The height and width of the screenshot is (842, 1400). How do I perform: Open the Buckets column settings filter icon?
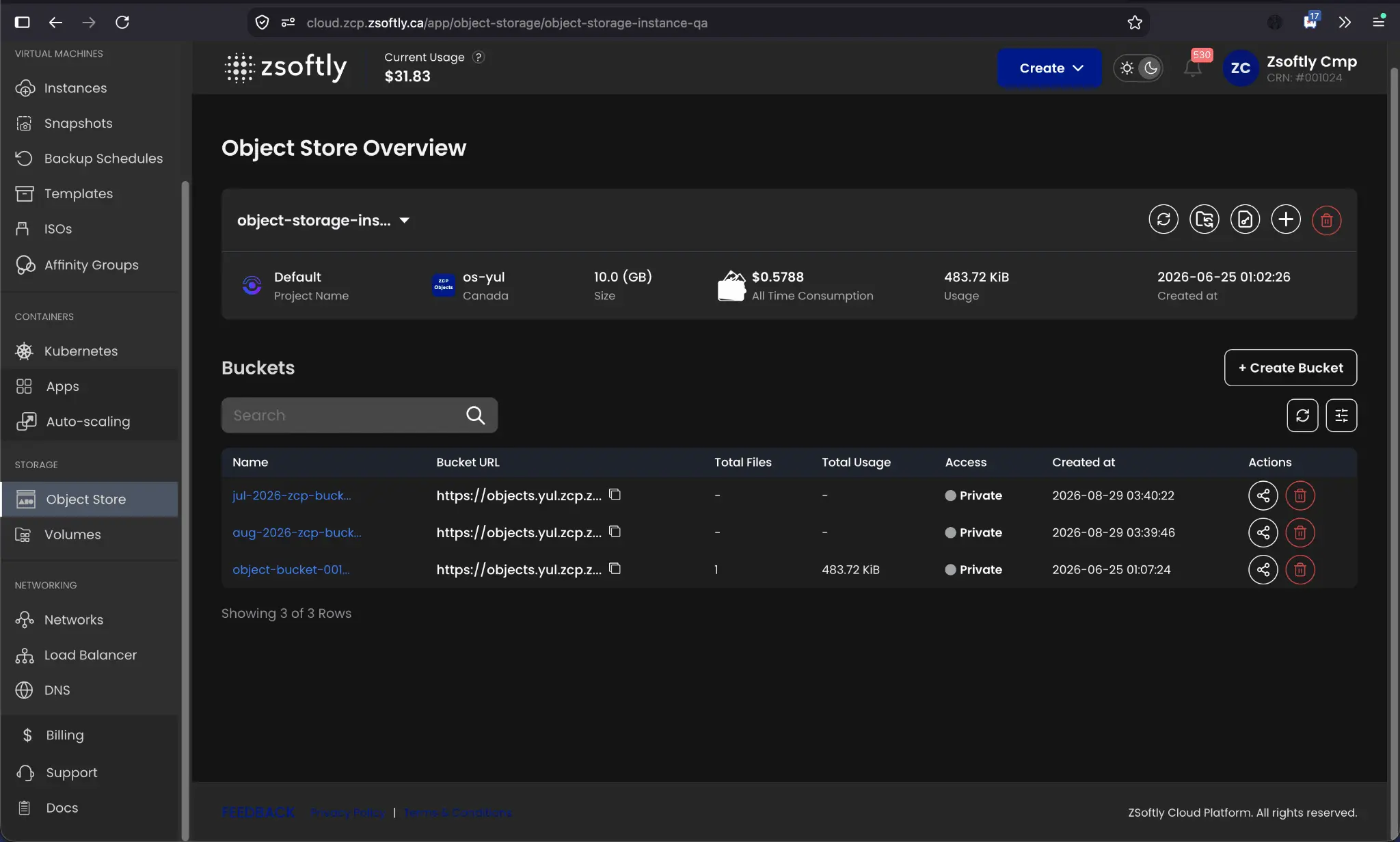1341,416
